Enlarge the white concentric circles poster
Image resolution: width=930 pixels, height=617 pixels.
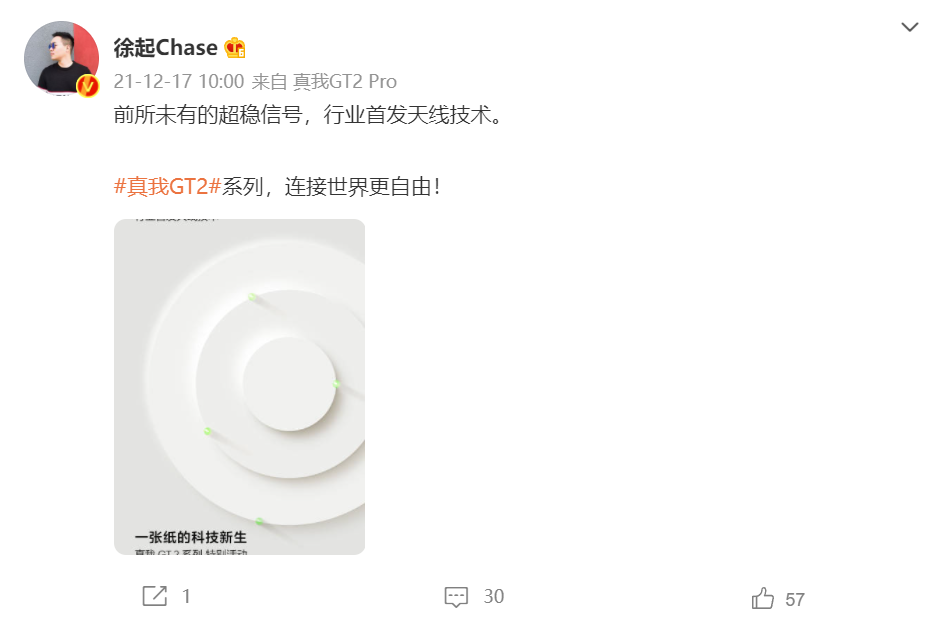(240, 387)
